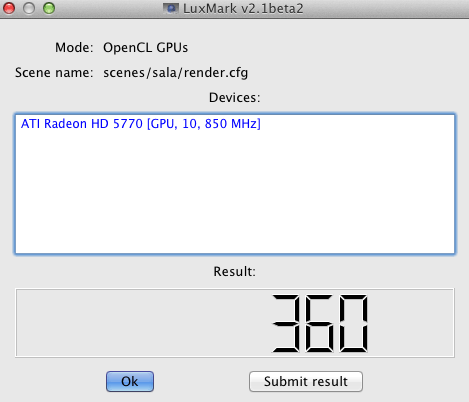The width and height of the screenshot is (469, 402).
Task: Click the scene name scenes/sala/render.cfg
Action: click(175, 73)
